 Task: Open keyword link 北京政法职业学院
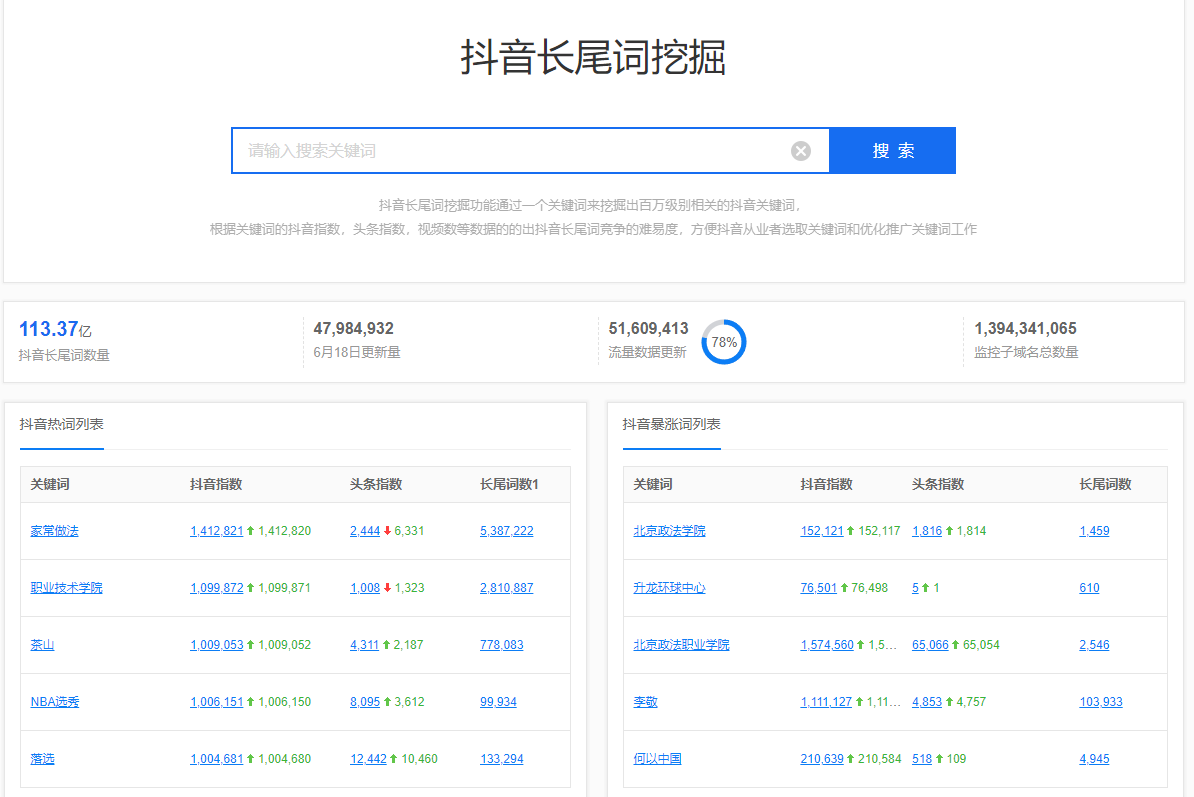pos(682,645)
